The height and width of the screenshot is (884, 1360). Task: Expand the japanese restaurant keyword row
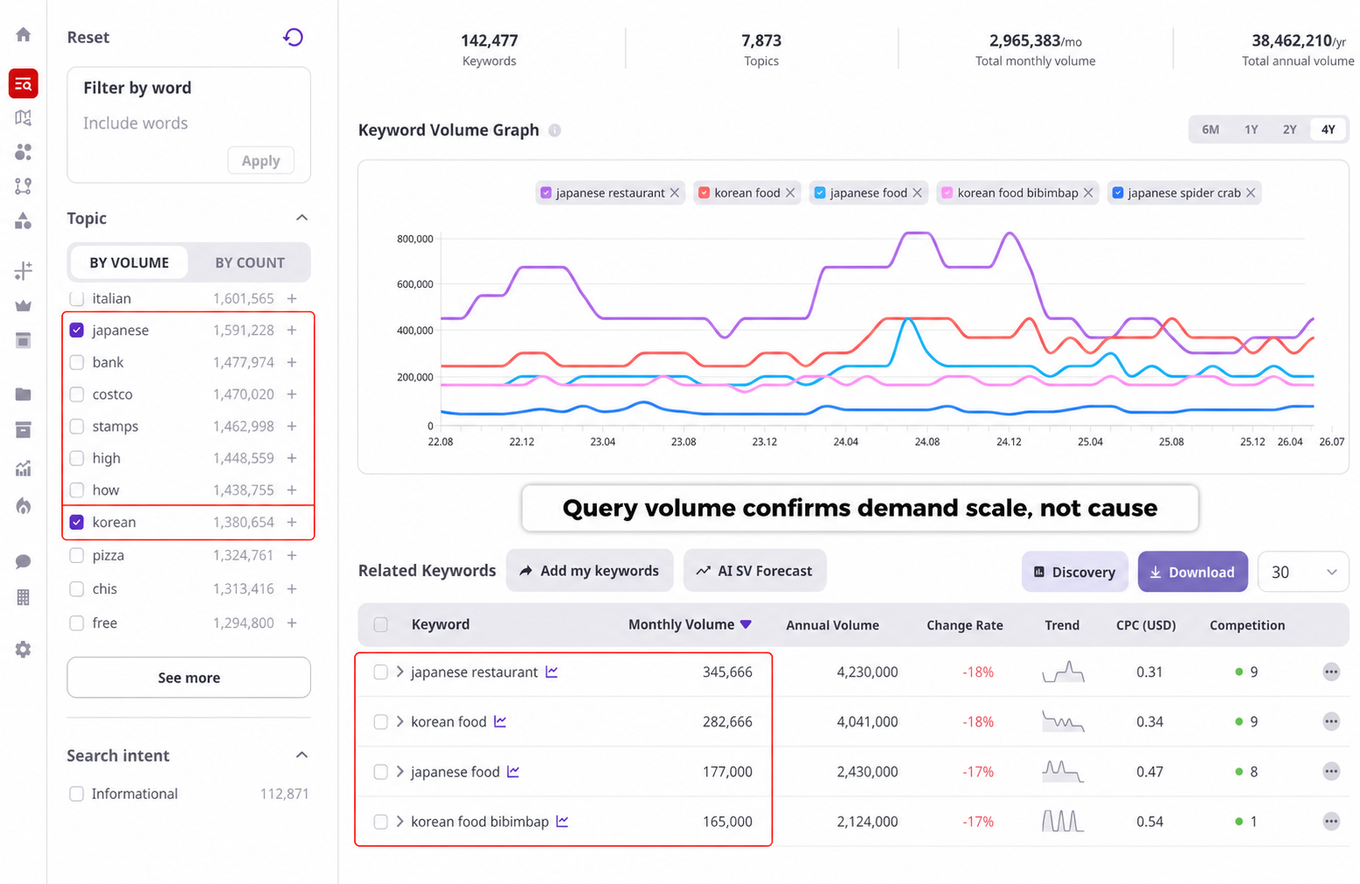pyautogui.click(x=400, y=672)
